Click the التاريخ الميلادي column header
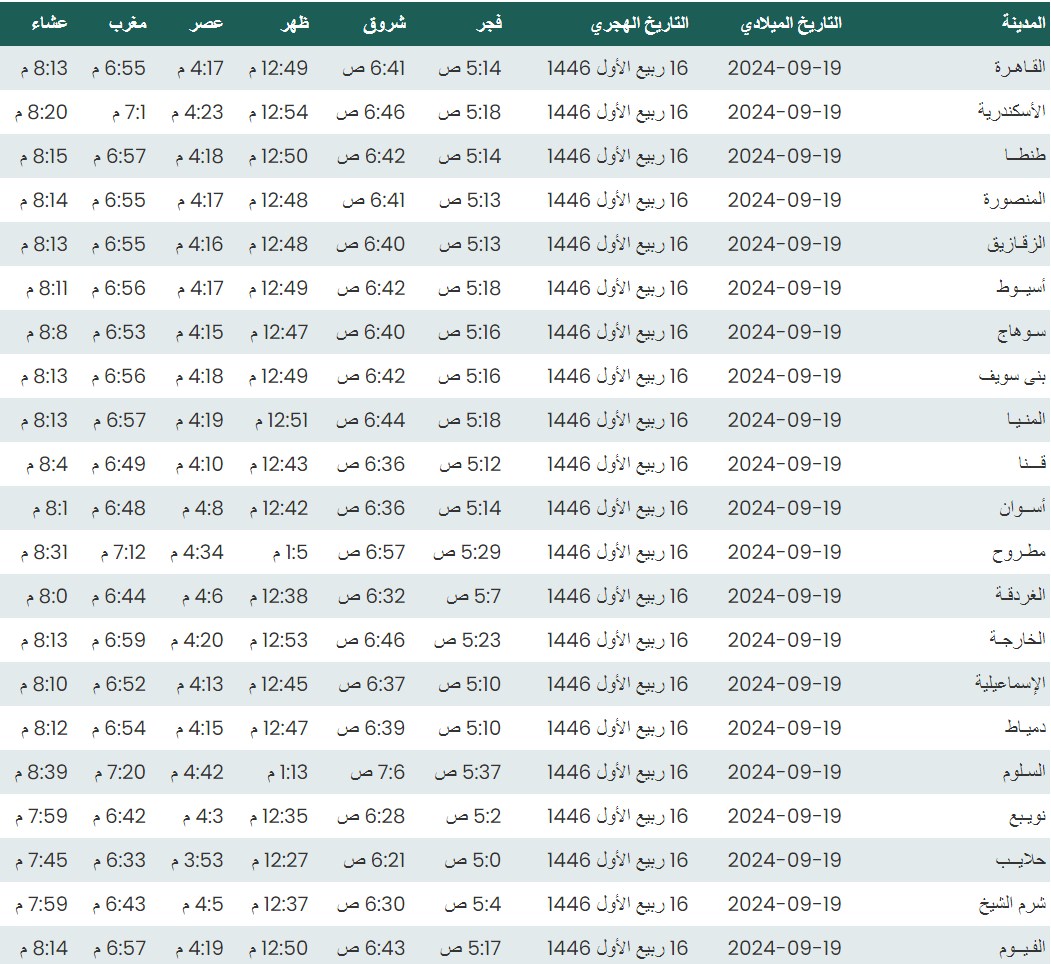 pyautogui.click(x=790, y=23)
